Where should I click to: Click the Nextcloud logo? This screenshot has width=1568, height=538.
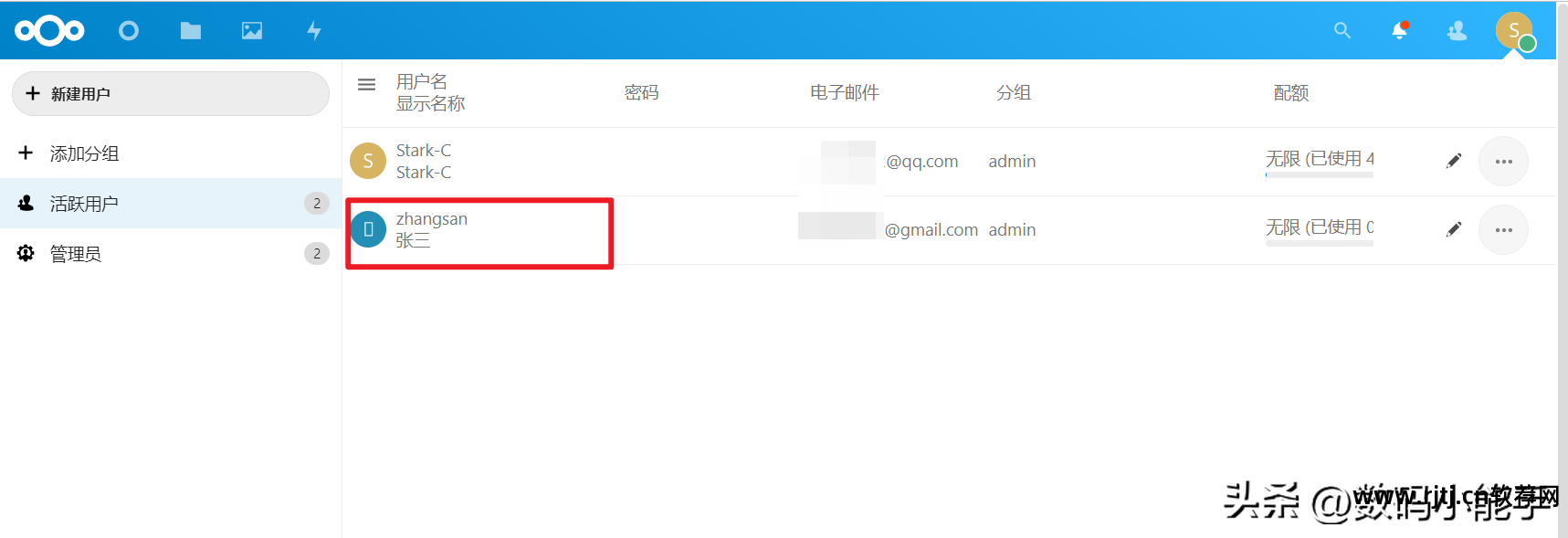(x=49, y=31)
